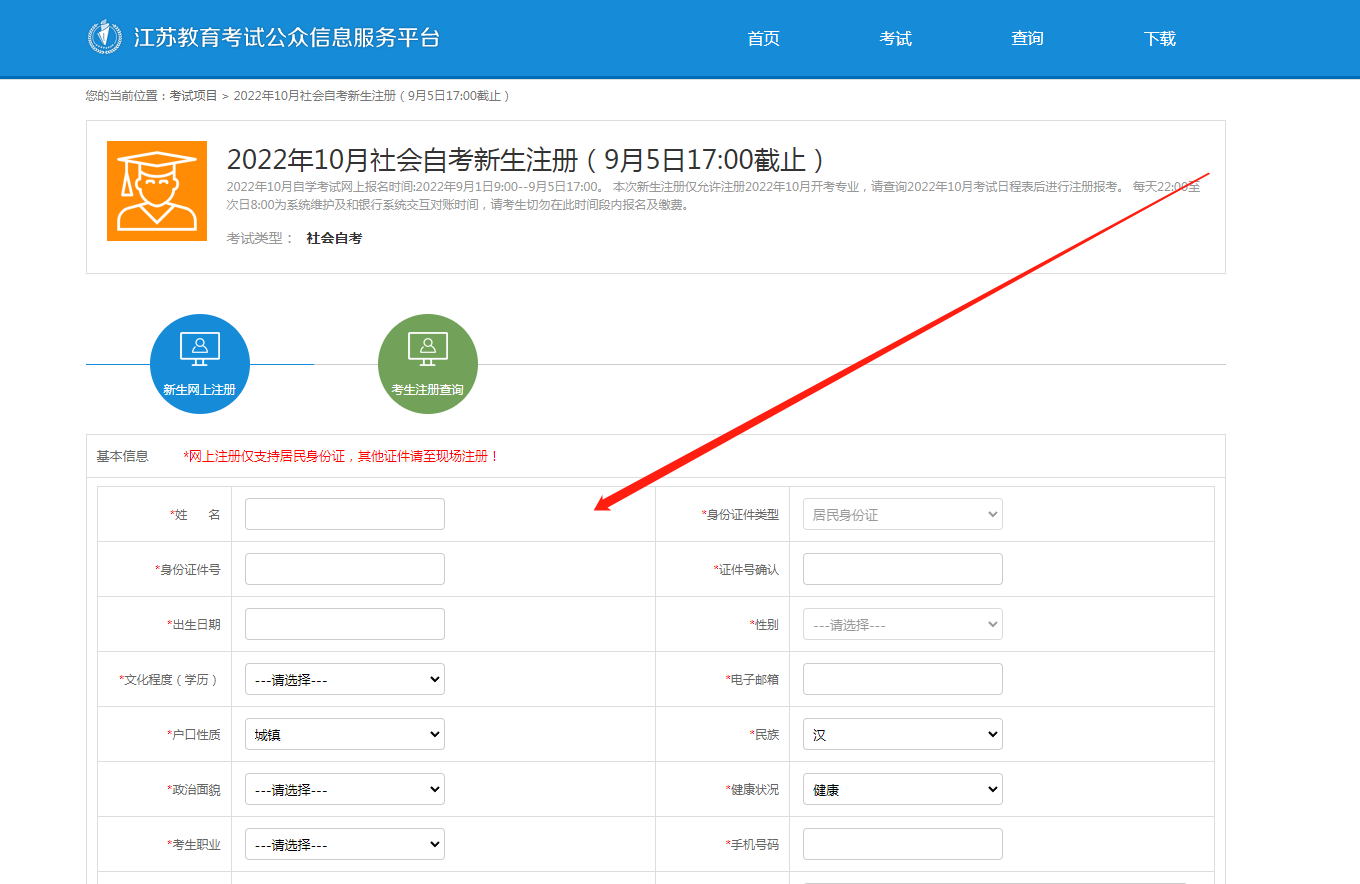Select the 电子邮箱 input field
Screen dimensions: 1360x884
(902, 679)
